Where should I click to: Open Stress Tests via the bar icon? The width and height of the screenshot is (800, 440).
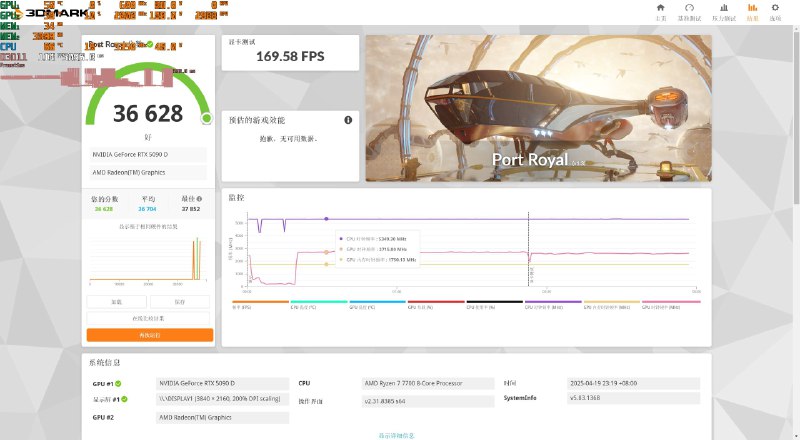point(718,9)
